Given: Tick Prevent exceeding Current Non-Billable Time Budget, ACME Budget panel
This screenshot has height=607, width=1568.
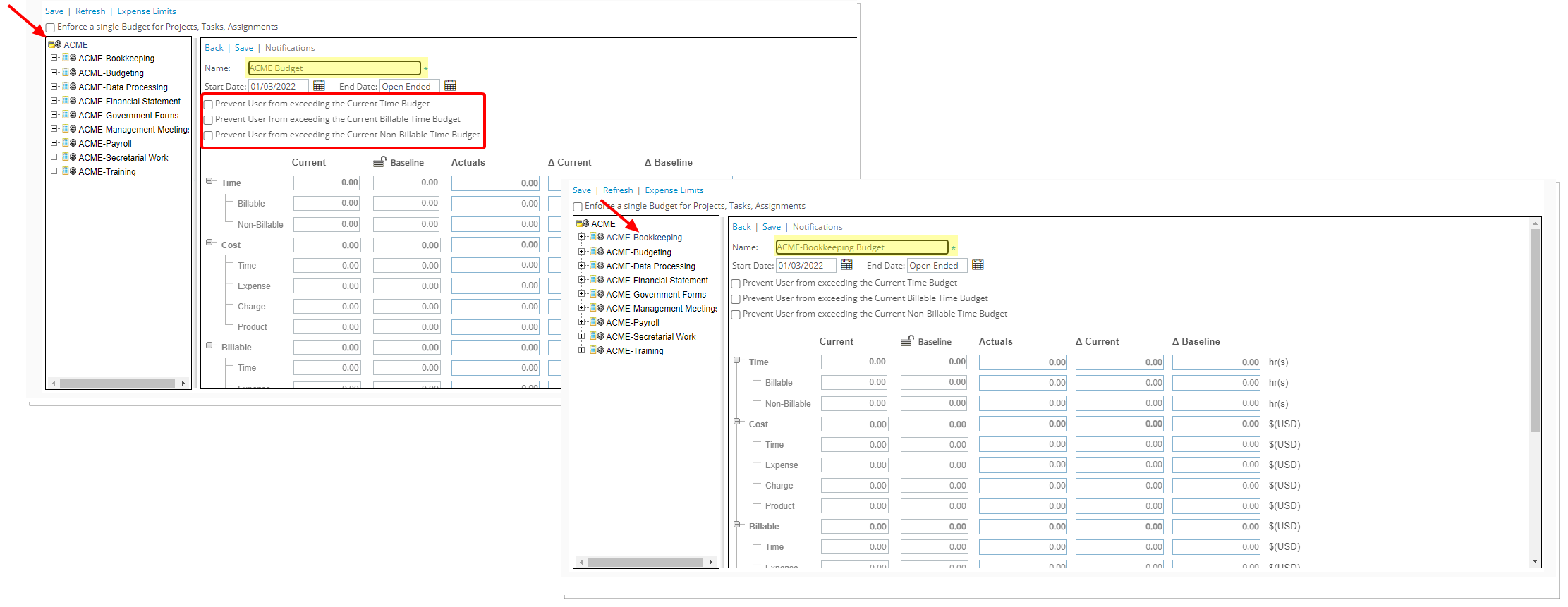Looking at the screenshot, I should pyautogui.click(x=208, y=135).
